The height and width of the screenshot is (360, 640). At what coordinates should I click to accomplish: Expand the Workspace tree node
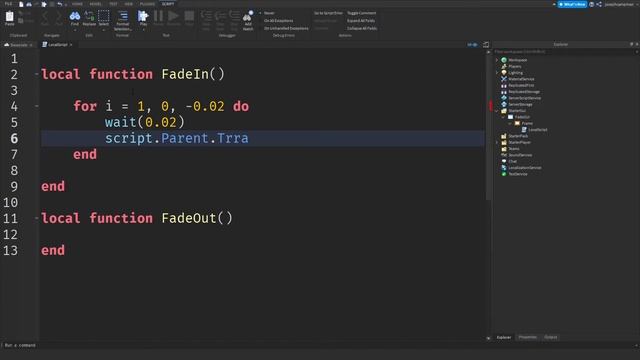click(497, 60)
